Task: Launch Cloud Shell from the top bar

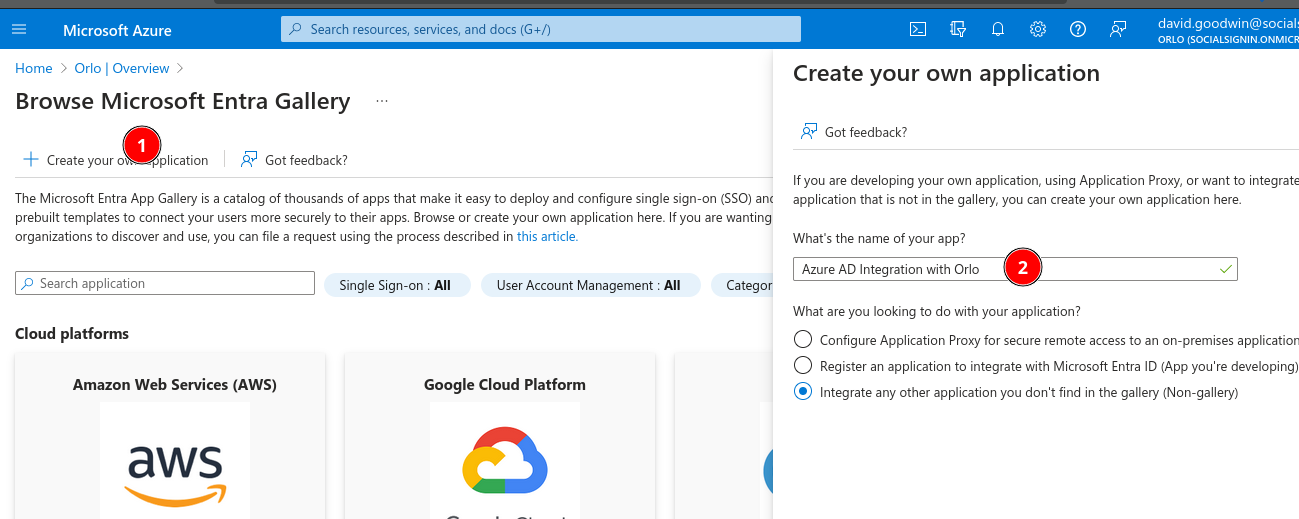Action: click(x=917, y=29)
